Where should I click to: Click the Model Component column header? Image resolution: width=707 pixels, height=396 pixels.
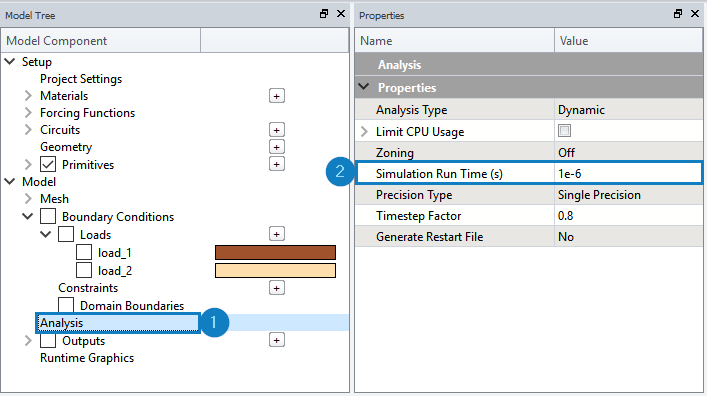tap(101, 41)
